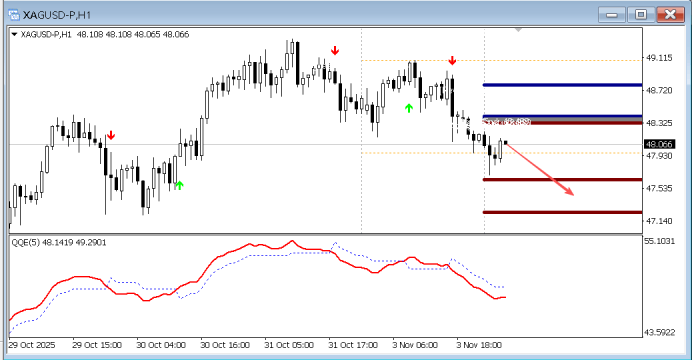Image resolution: width=692 pixels, height=360 pixels.
Task: Click the 47.535 price scale value
Action: 659,188
